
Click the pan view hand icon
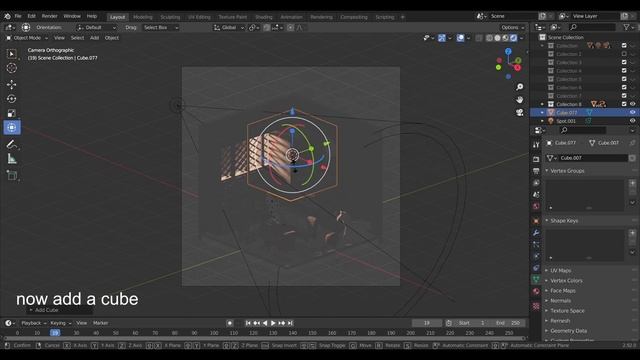[x=520, y=100]
